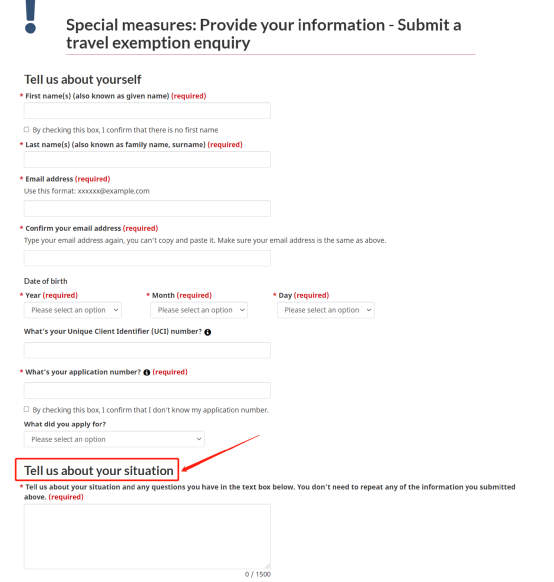Viewport: 554px width, 582px height.
Task: Click the UCI number info icon
Action: (207, 332)
